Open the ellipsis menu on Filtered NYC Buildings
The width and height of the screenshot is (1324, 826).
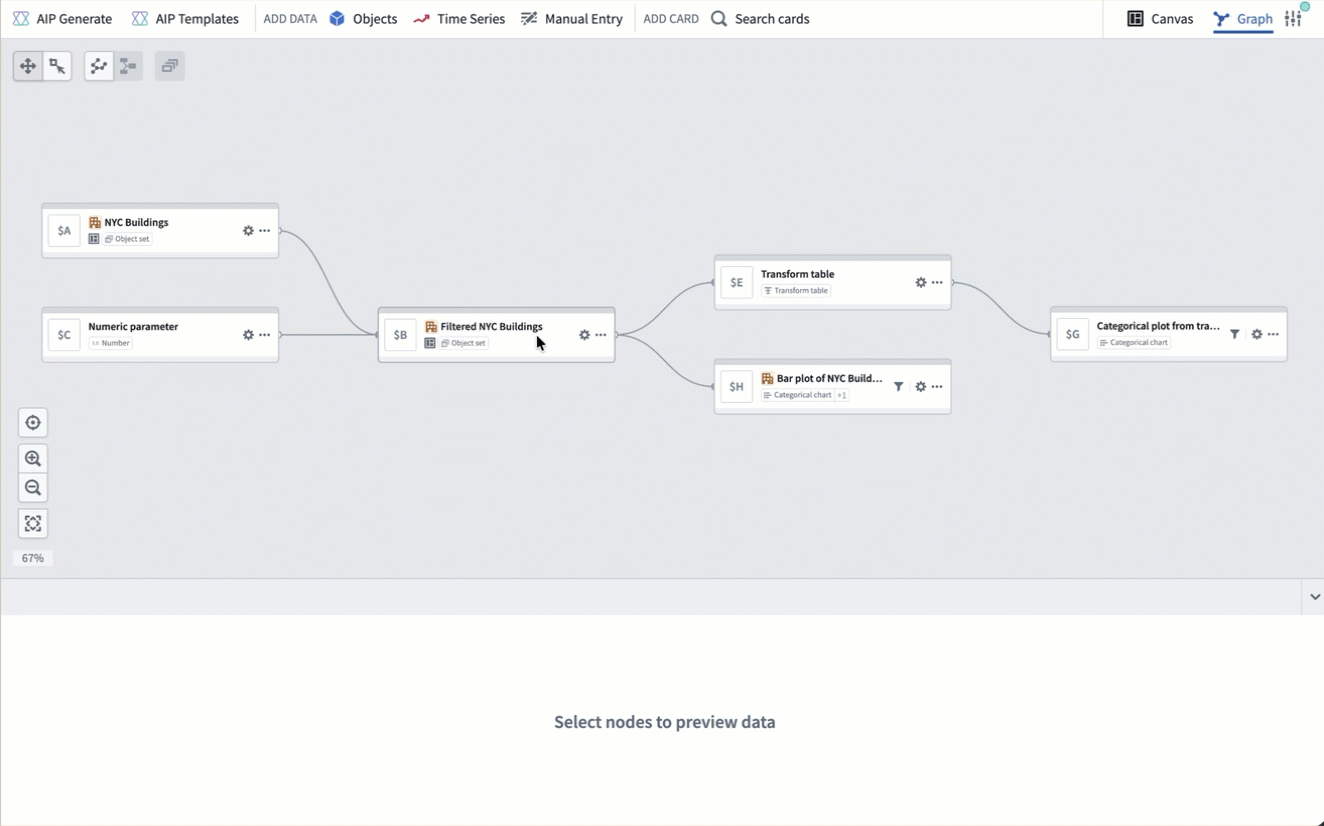600,335
